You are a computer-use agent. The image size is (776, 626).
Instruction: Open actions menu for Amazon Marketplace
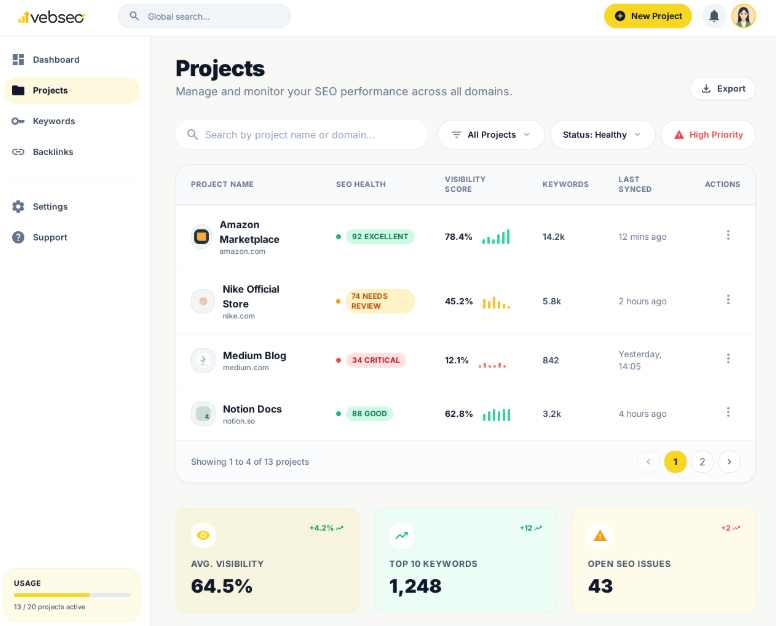coord(728,235)
